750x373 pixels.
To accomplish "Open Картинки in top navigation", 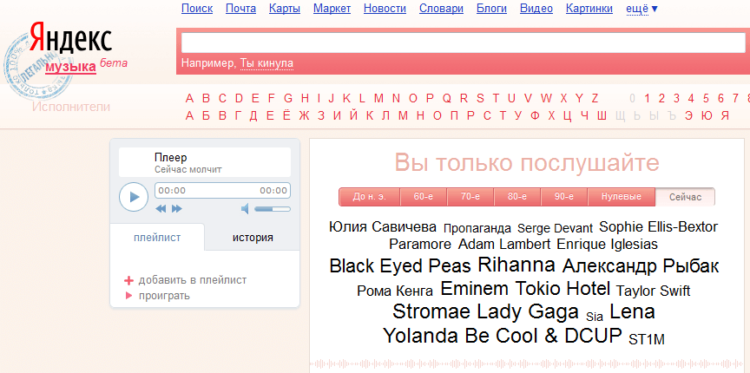I will coord(589,9).
